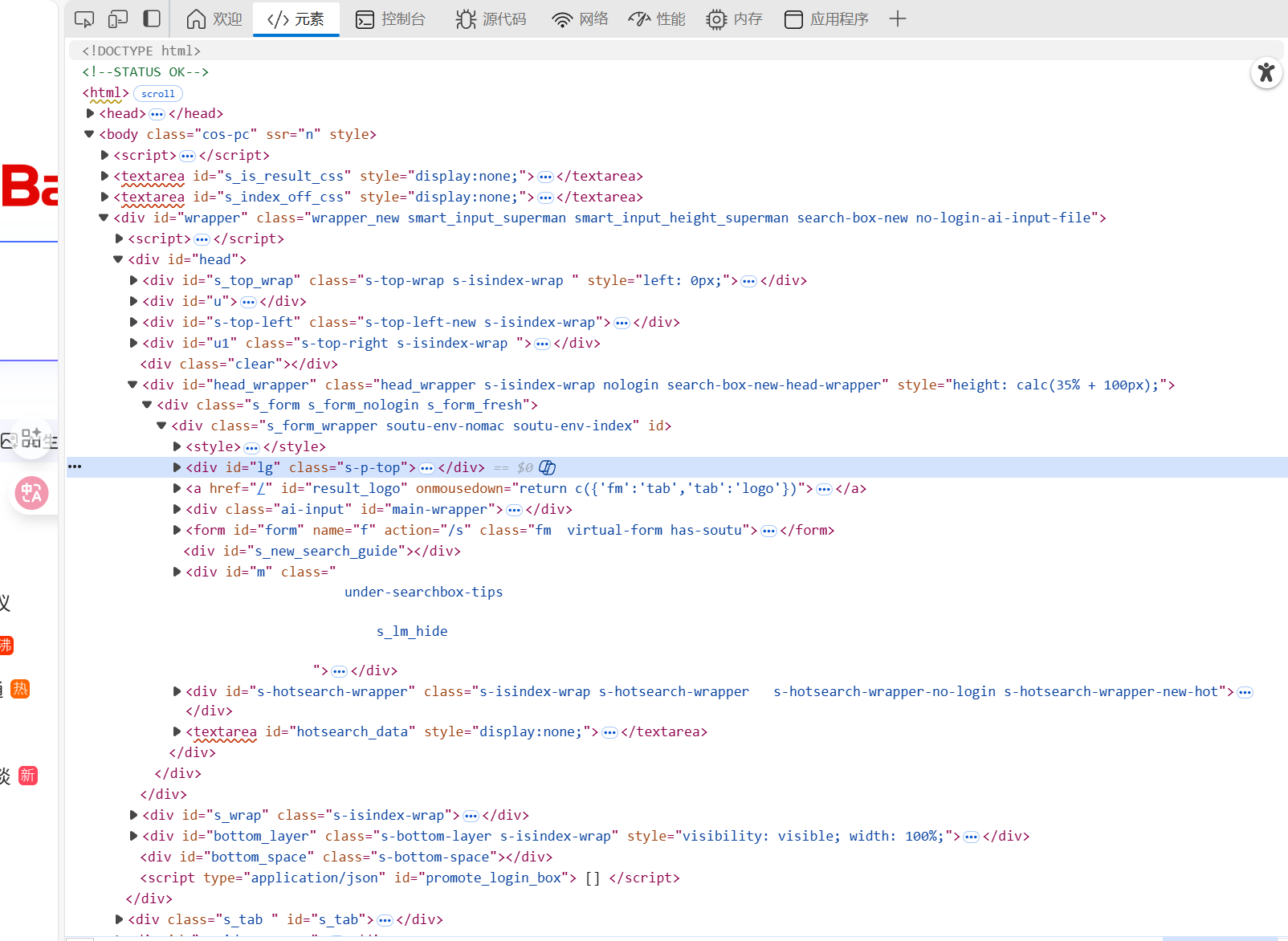Click ellipsis inside div s_wrap
This screenshot has width=1288, height=941.
tap(471, 817)
